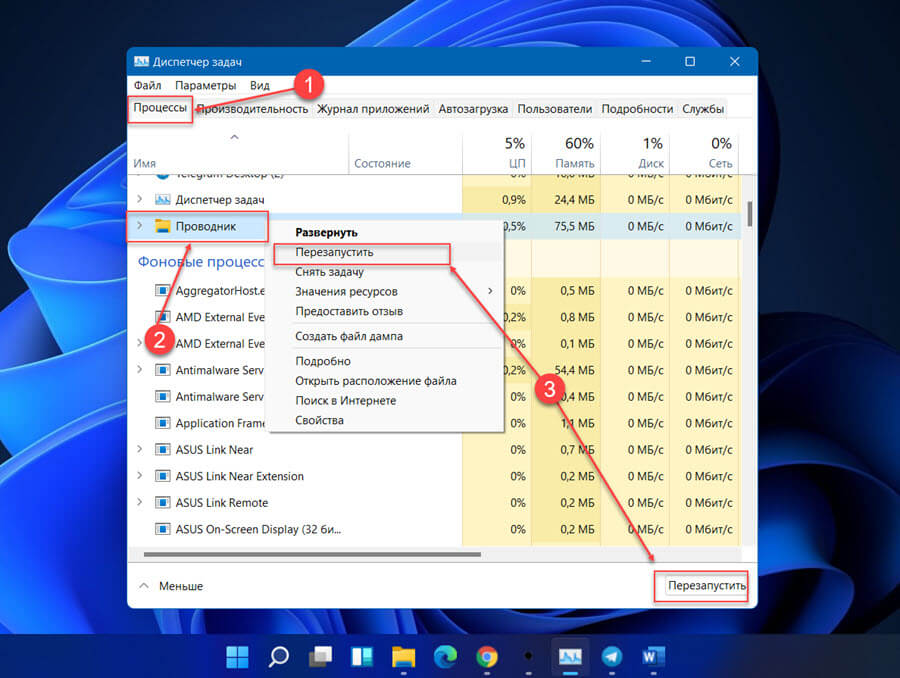Switch to Производительность tab
Image resolution: width=900 pixels, height=678 pixels.
click(x=253, y=109)
